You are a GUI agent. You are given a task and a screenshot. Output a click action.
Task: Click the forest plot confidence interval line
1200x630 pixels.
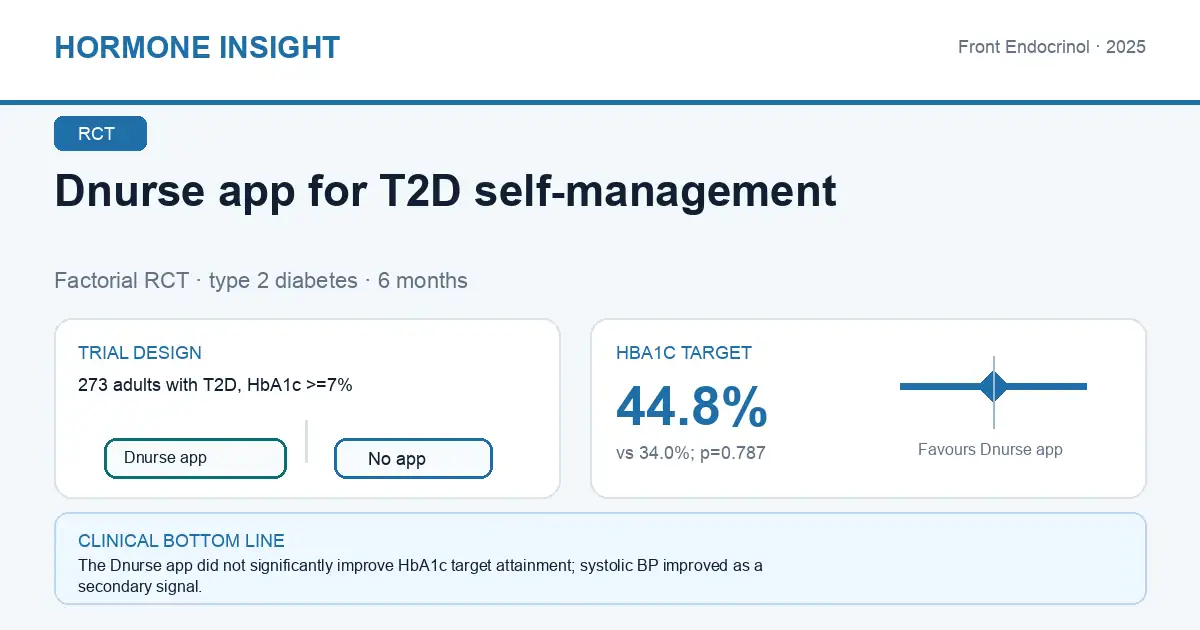[x=993, y=386]
